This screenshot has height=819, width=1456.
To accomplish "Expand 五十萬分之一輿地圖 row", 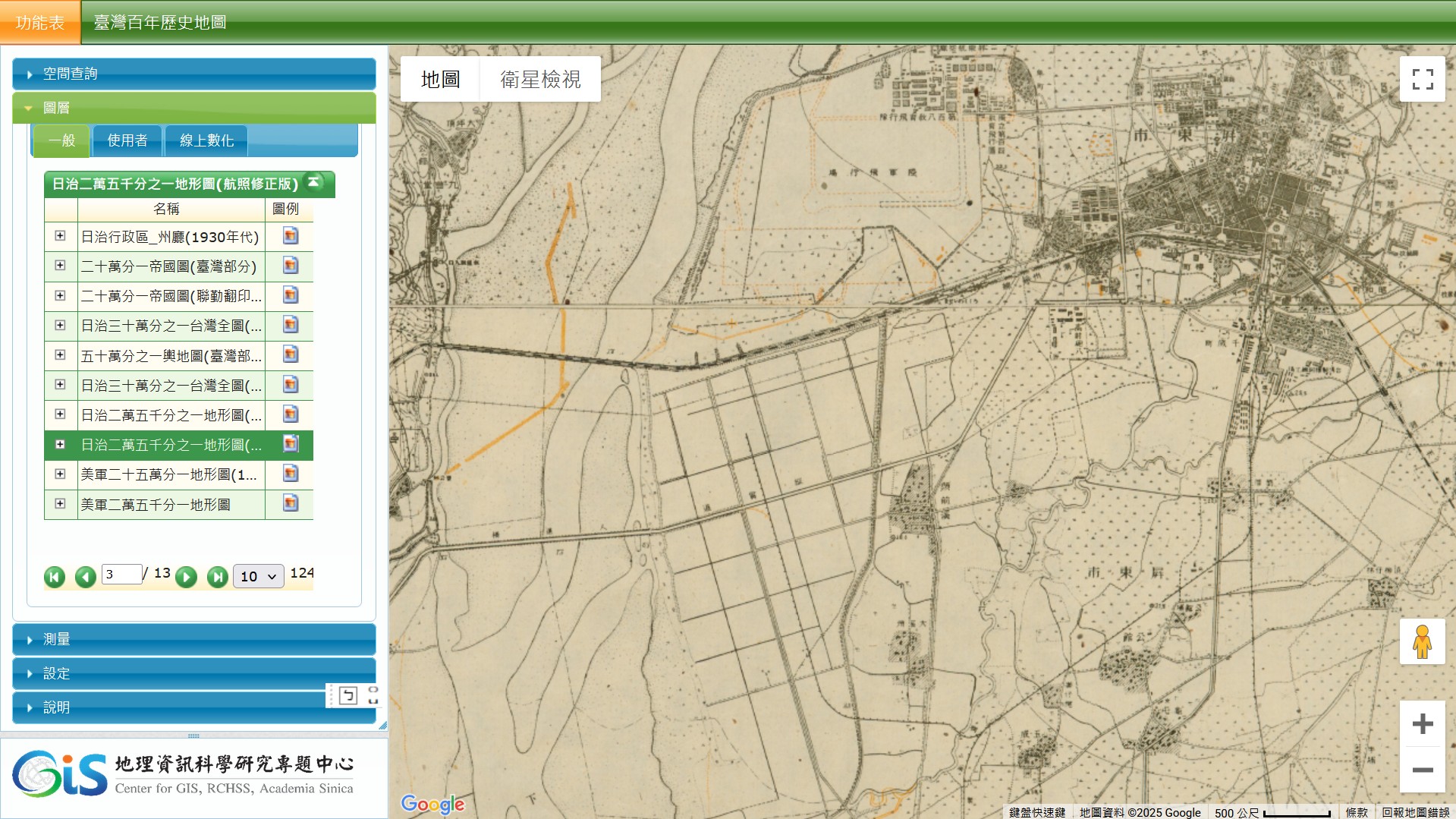I will coord(60,354).
